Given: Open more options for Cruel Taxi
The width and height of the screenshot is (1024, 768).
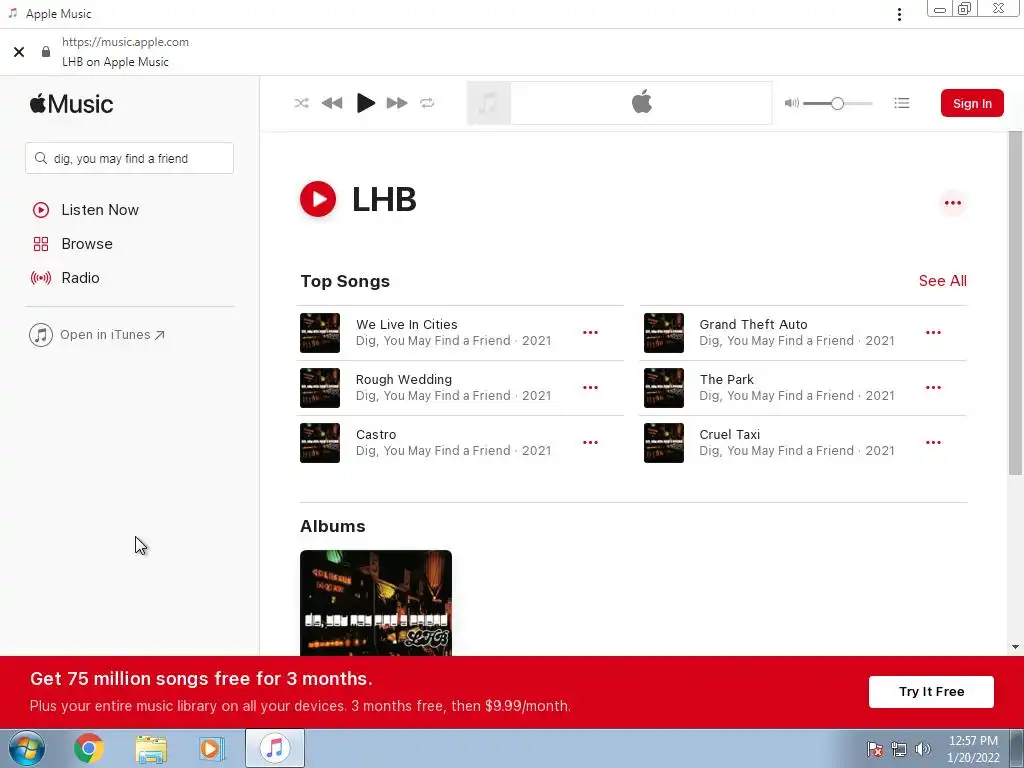Looking at the screenshot, I should pos(933,442).
